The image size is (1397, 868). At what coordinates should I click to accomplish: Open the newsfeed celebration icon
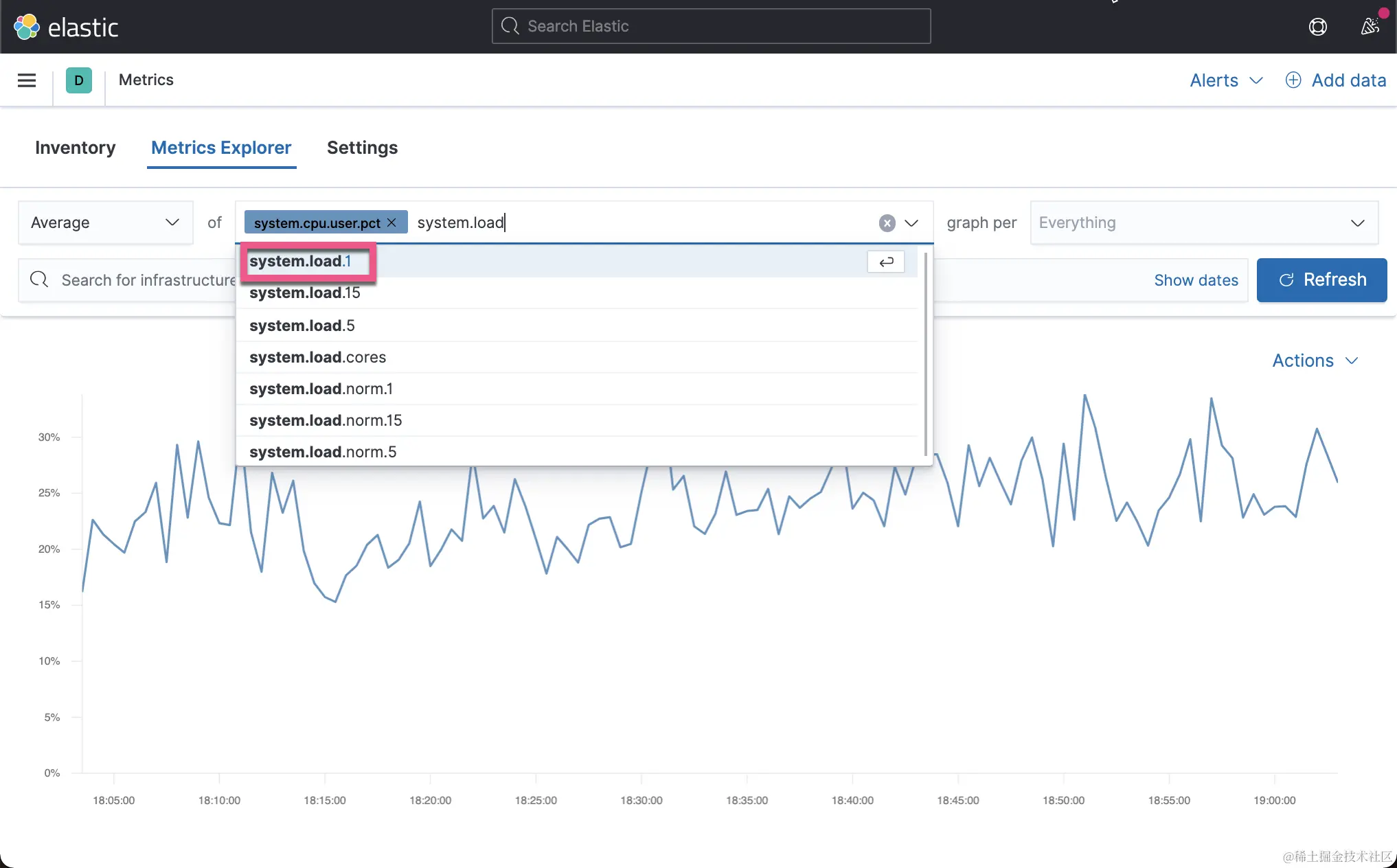1370,27
